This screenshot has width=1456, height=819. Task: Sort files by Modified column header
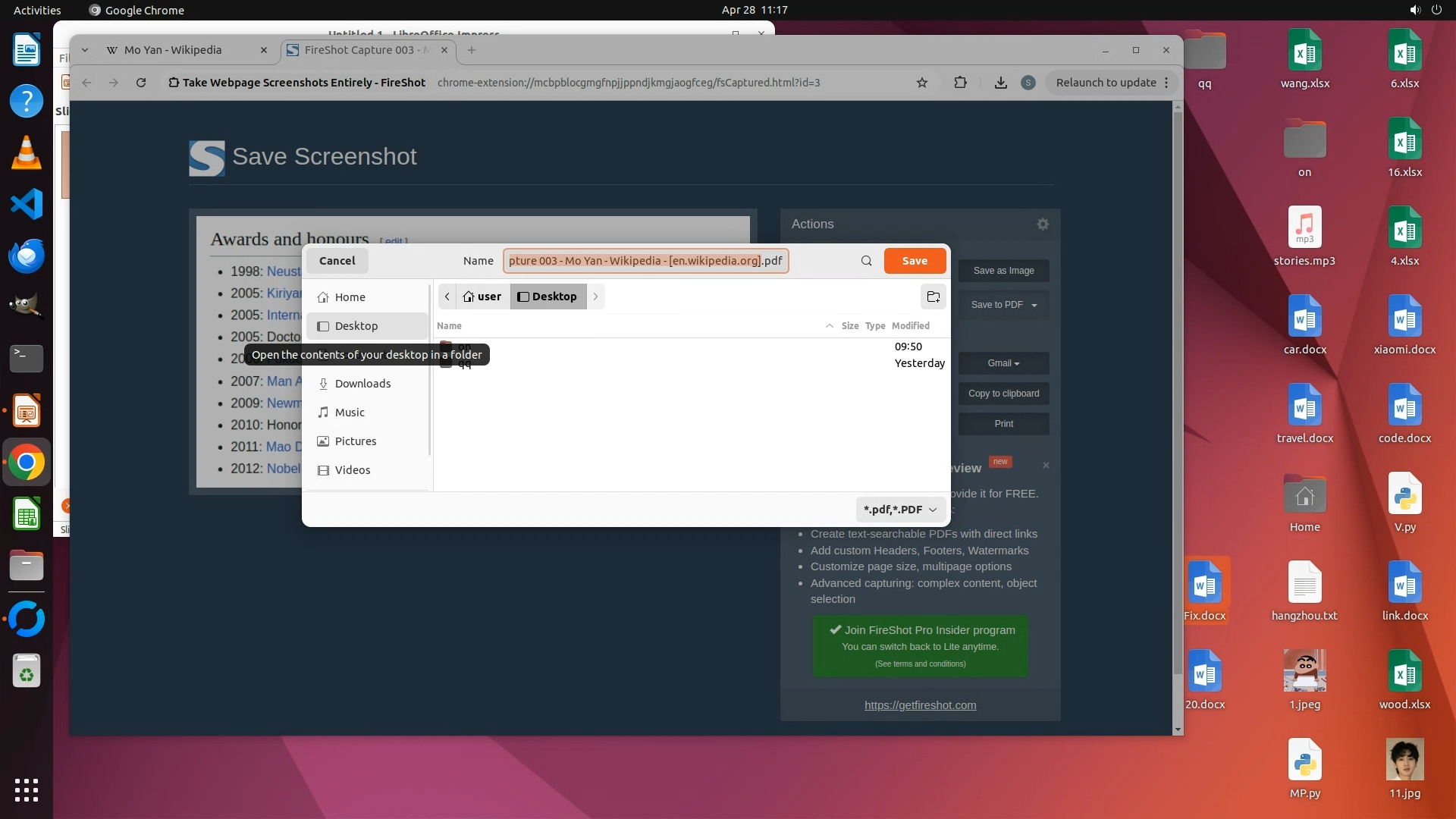click(910, 326)
